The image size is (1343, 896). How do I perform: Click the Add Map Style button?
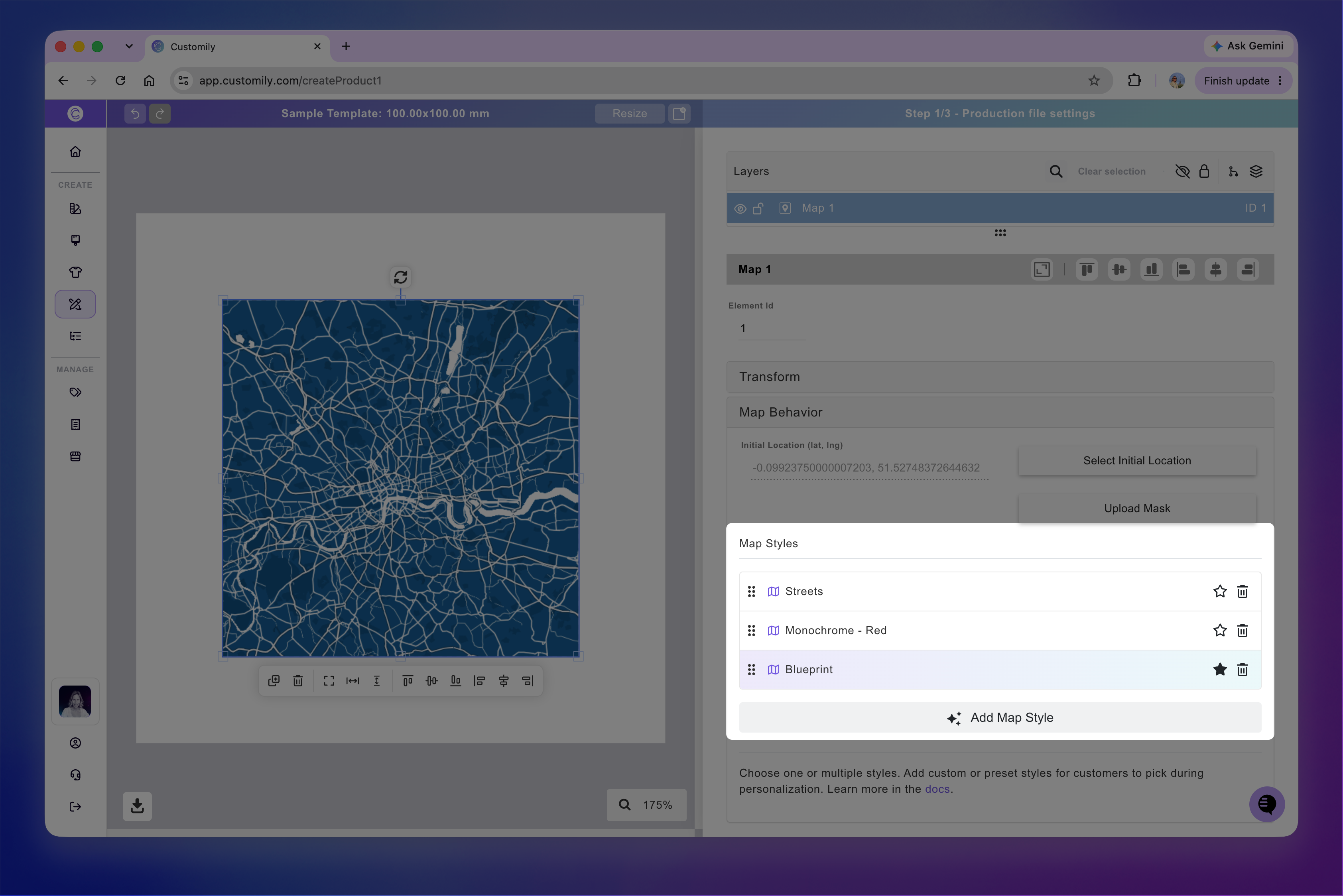tap(1000, 718)
